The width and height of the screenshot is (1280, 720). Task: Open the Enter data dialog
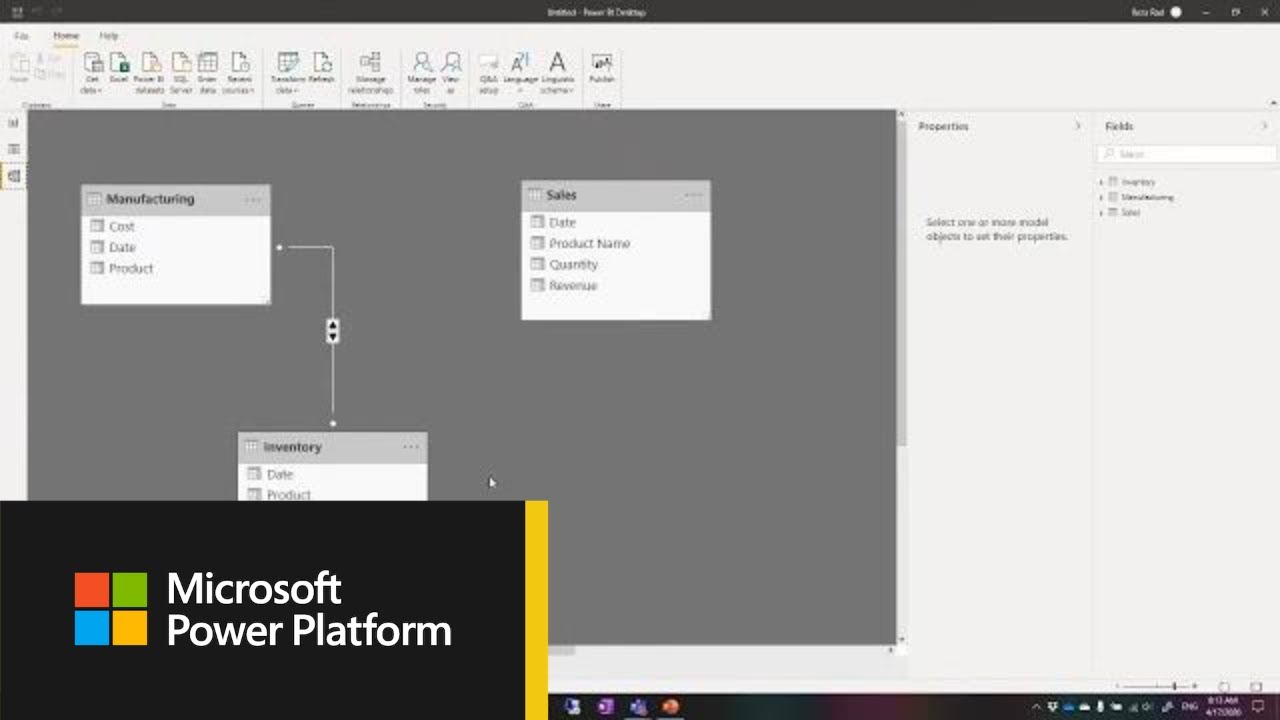point(208,73)
